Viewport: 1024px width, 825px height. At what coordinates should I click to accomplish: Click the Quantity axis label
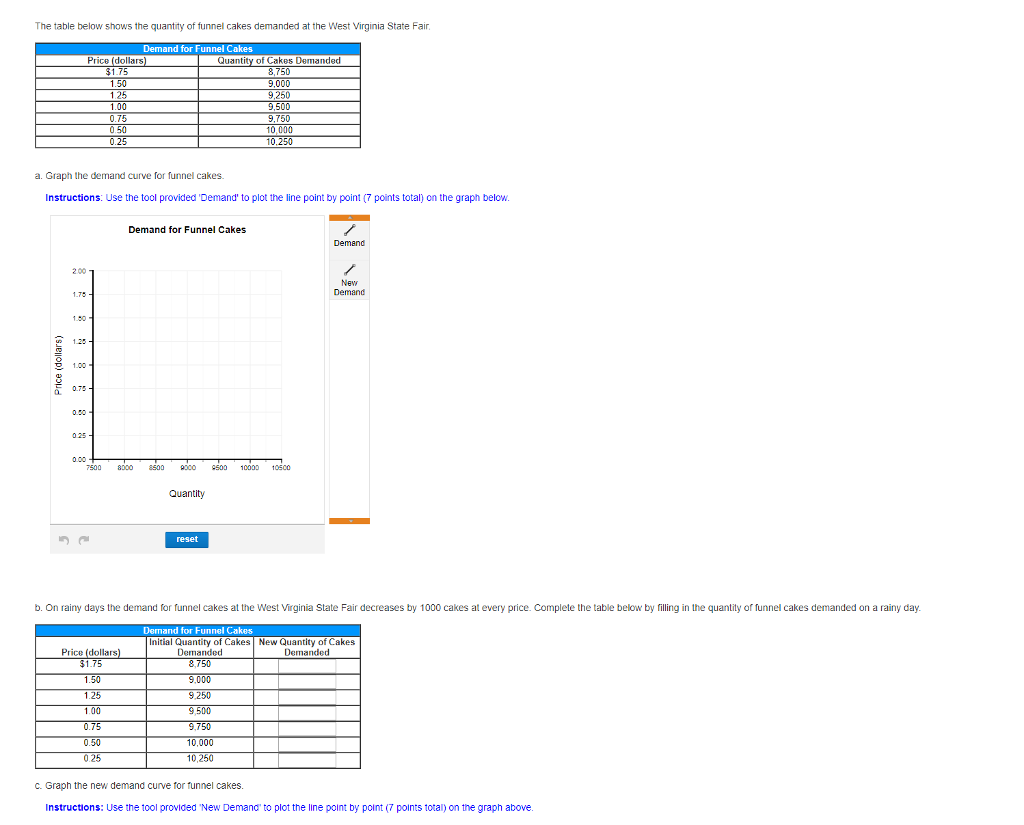coord(185,493)
